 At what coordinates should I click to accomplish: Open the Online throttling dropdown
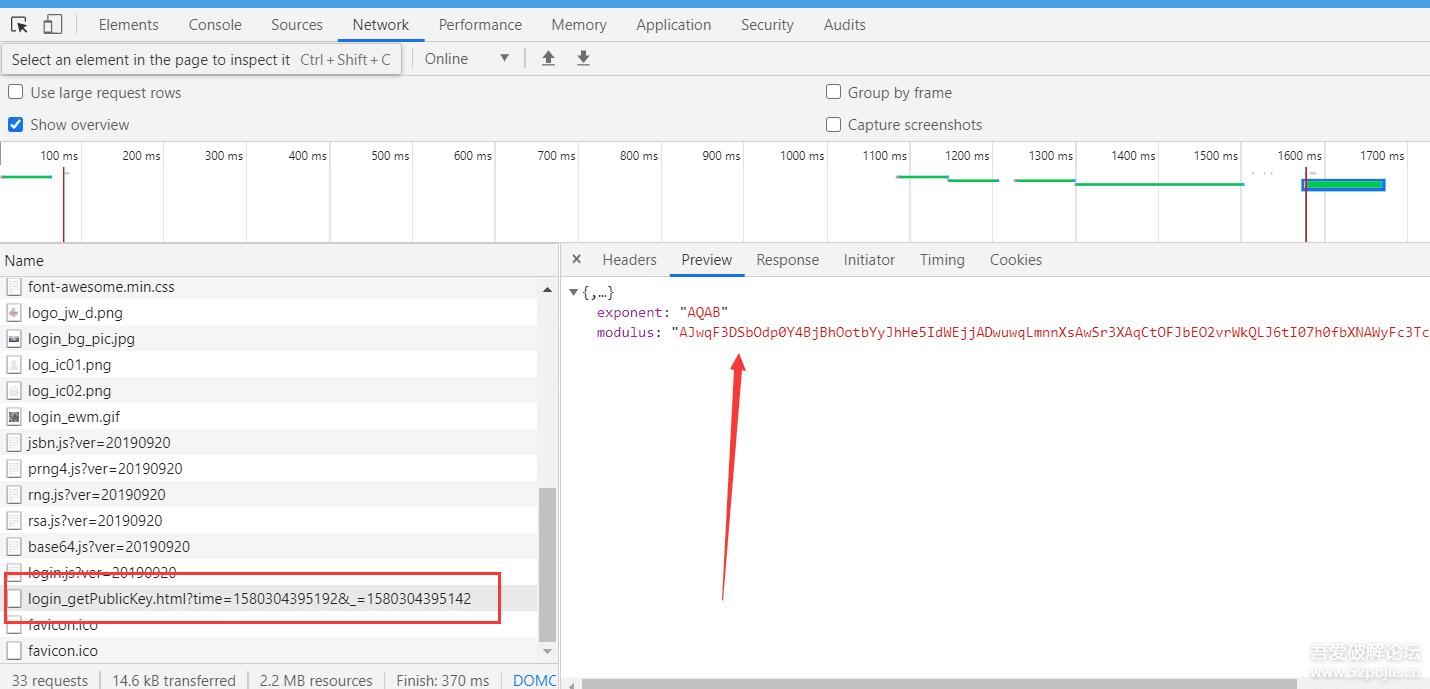tap(466, 58)
